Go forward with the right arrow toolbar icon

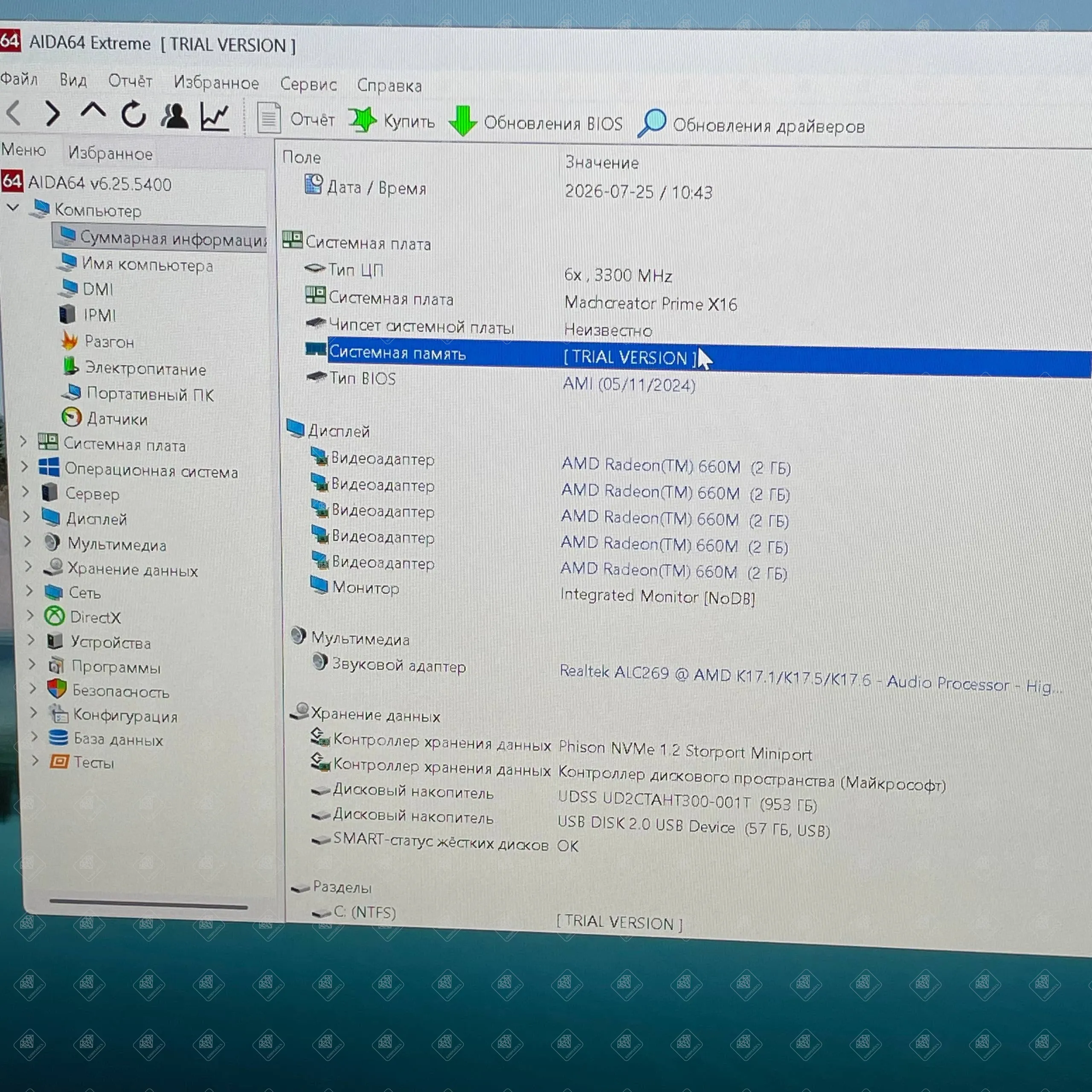(52, 113)
